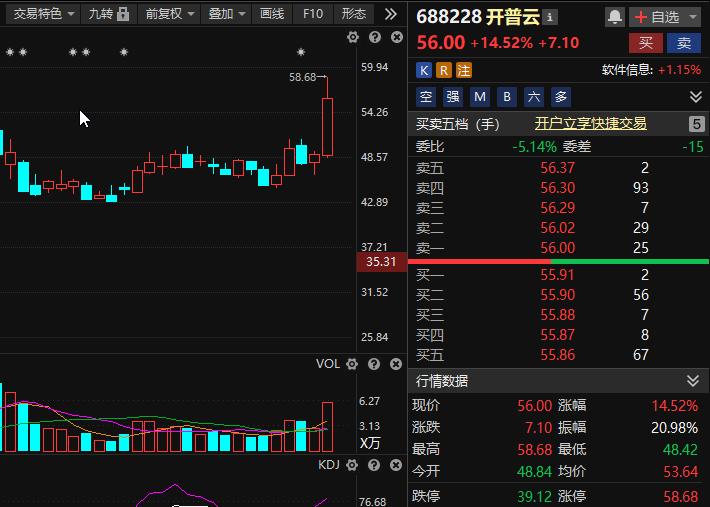Open VOL indicator help icon
The width and height of the screenshot is (710, 507).
(x=374, y=364)
